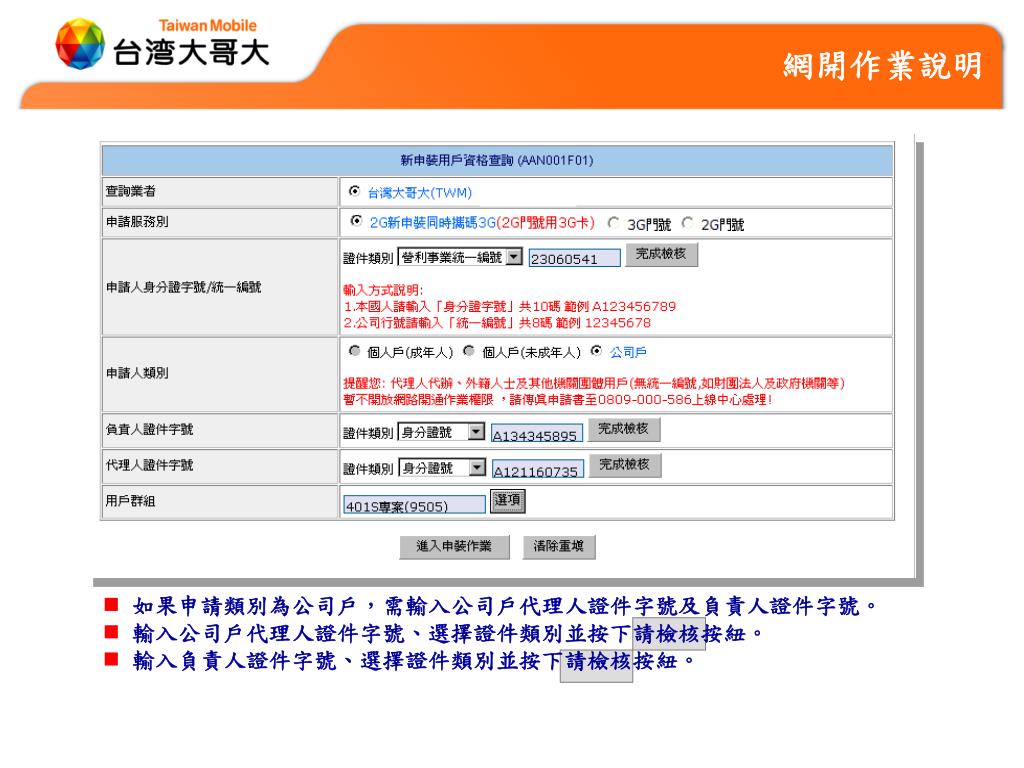Choose 個人戶(未成年人) applicant type
This screenshot has width=1024, height=768.
coord(469,351)
